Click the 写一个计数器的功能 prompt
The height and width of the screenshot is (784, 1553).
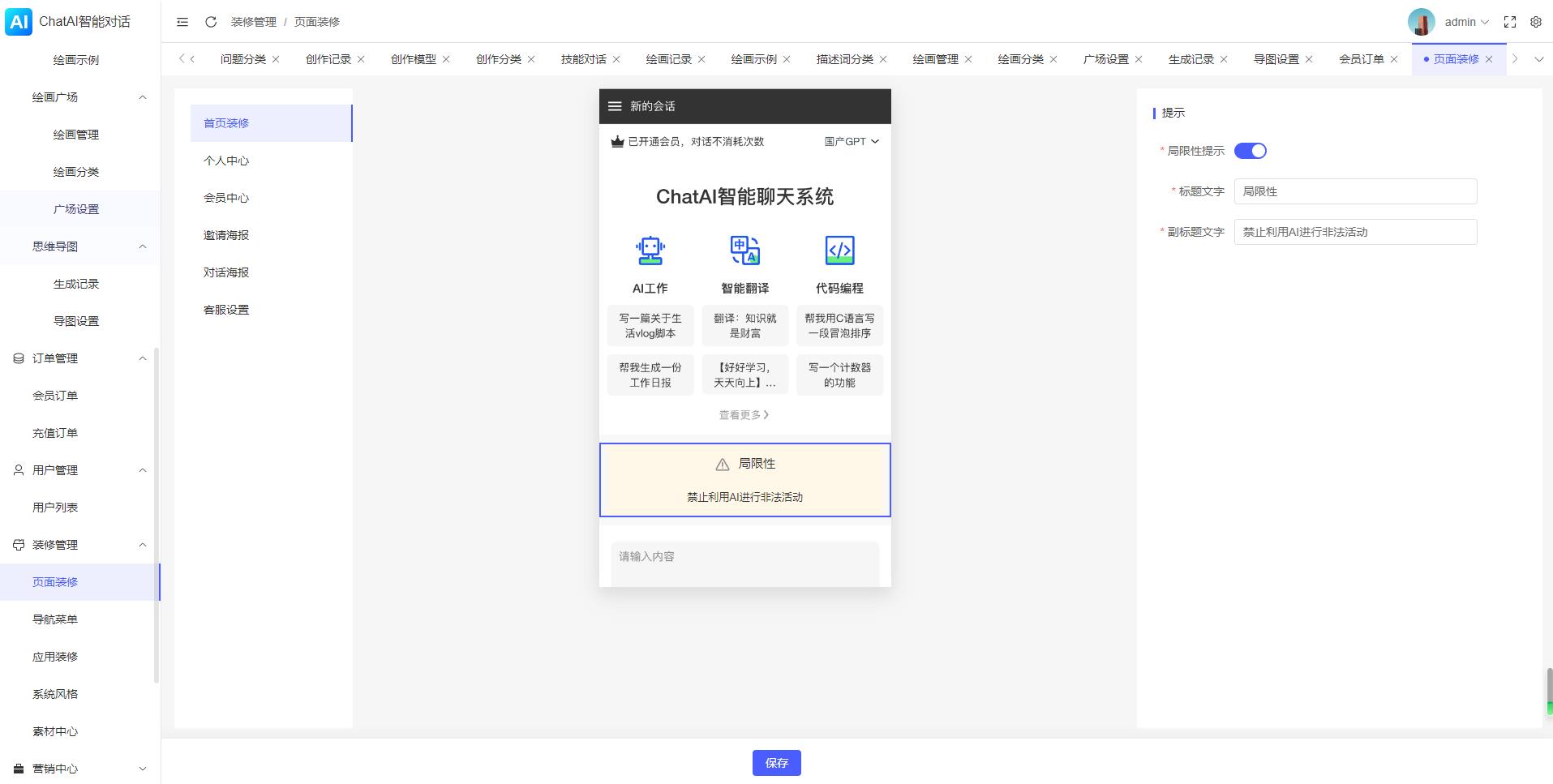click(x=839, y=375)
